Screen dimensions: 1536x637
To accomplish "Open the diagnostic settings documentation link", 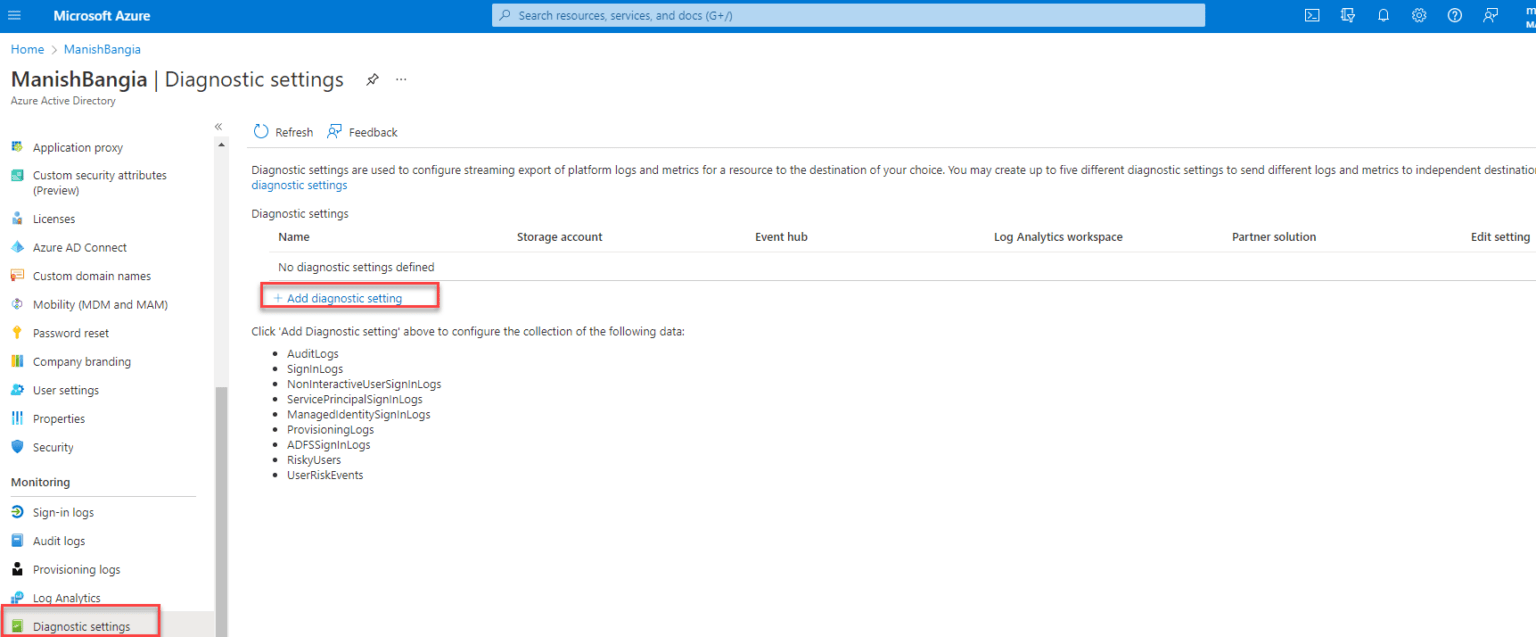I will (298, 184).
